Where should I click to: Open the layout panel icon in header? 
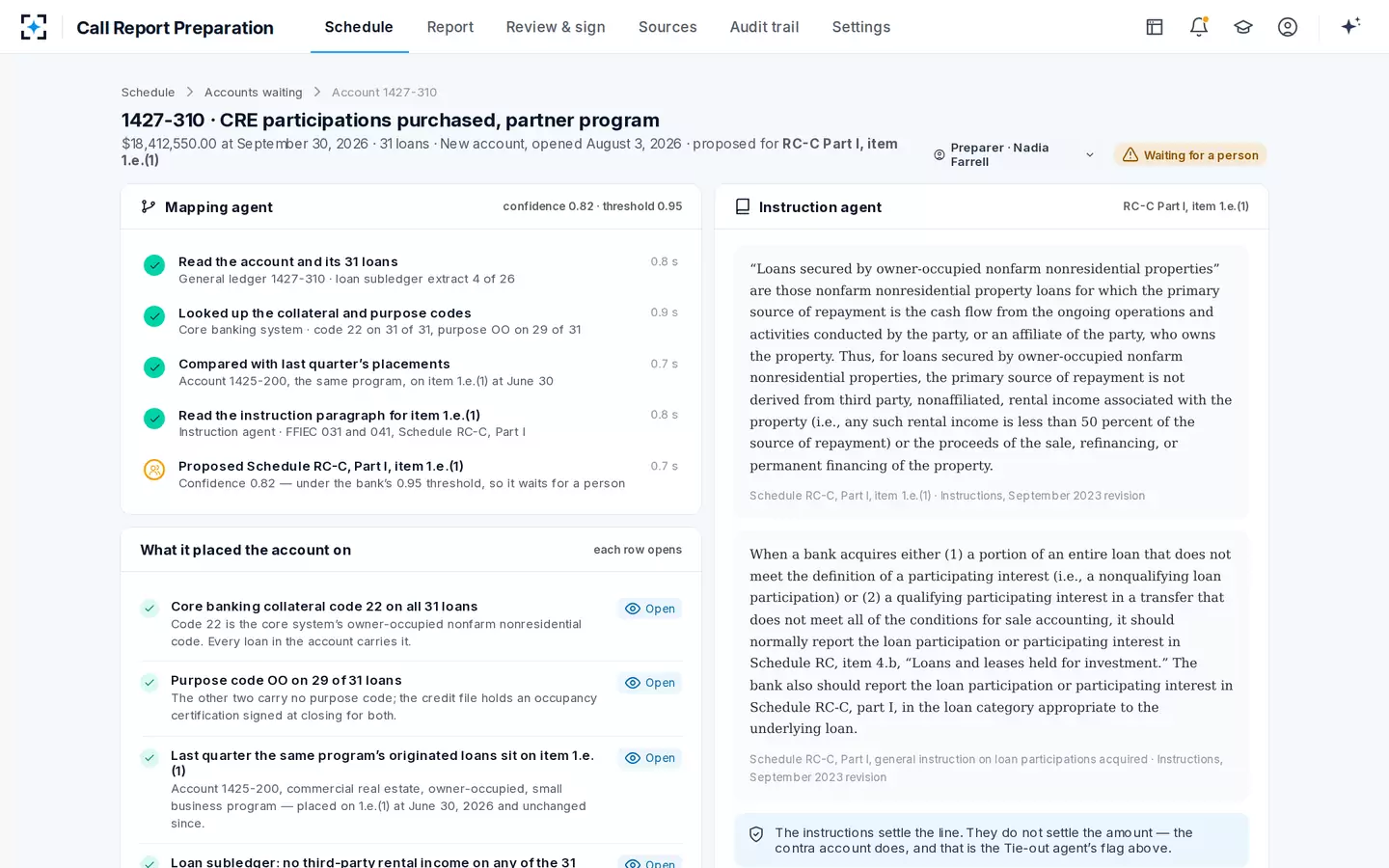1155,27
